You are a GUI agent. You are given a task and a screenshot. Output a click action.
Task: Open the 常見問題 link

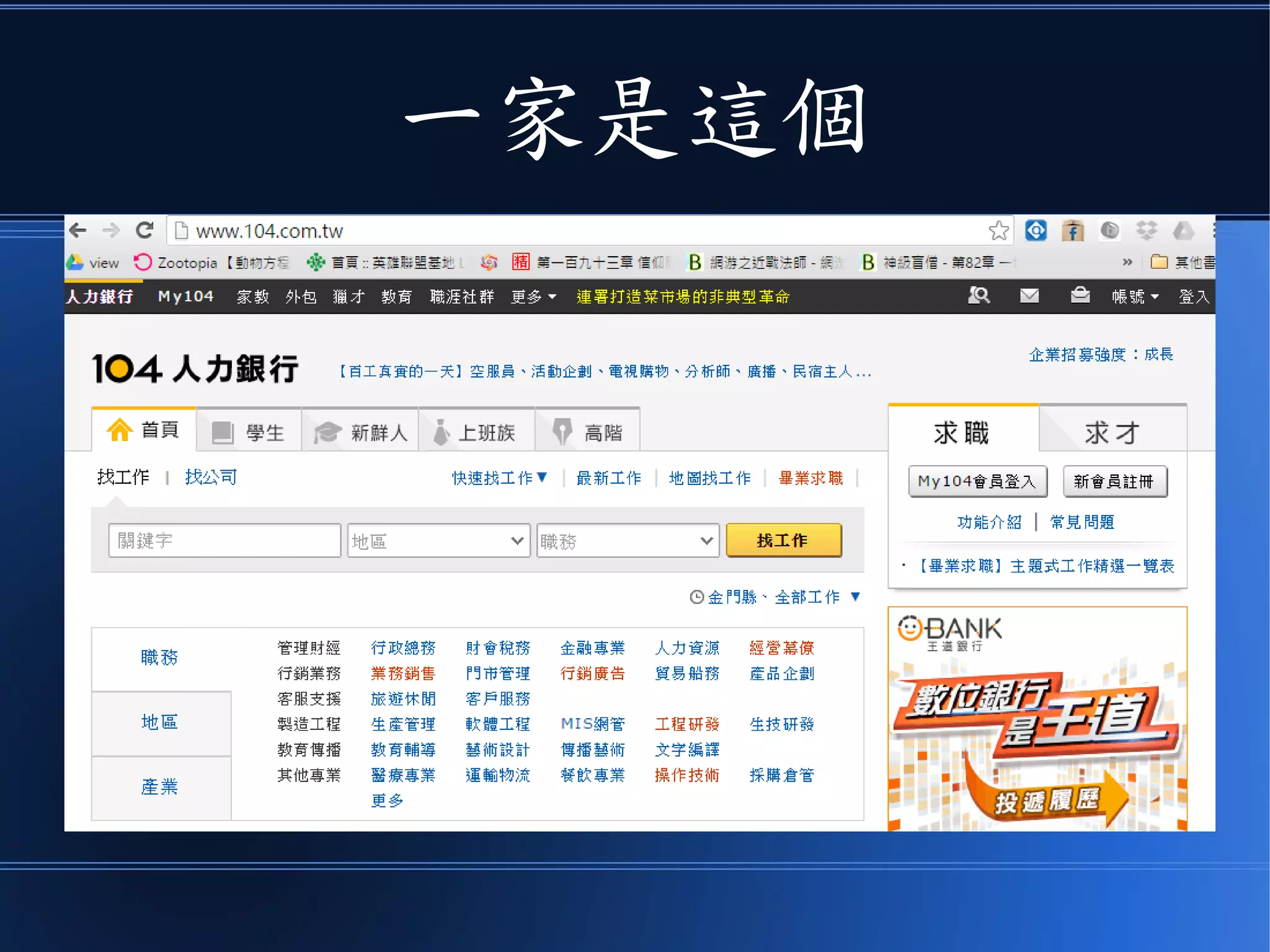tap(1082, 522)
